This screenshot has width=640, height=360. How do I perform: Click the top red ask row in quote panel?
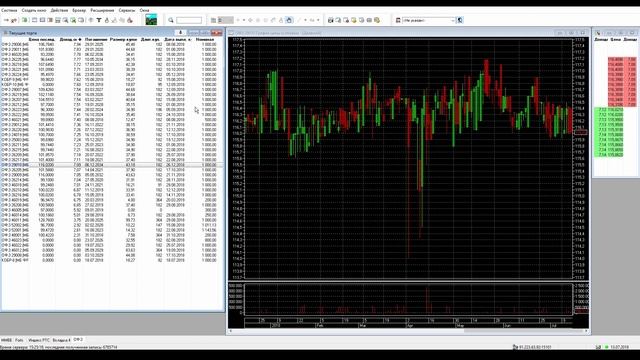tap(622, 60)
